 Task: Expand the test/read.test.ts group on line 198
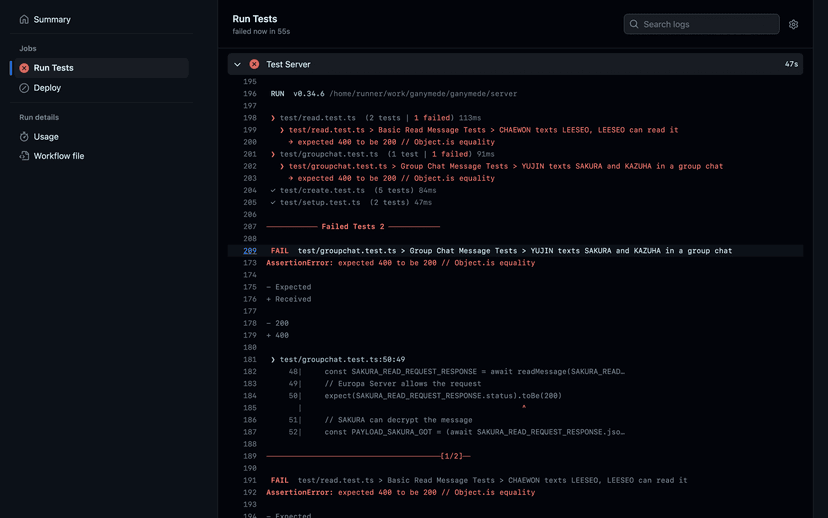tap(273, 118)
